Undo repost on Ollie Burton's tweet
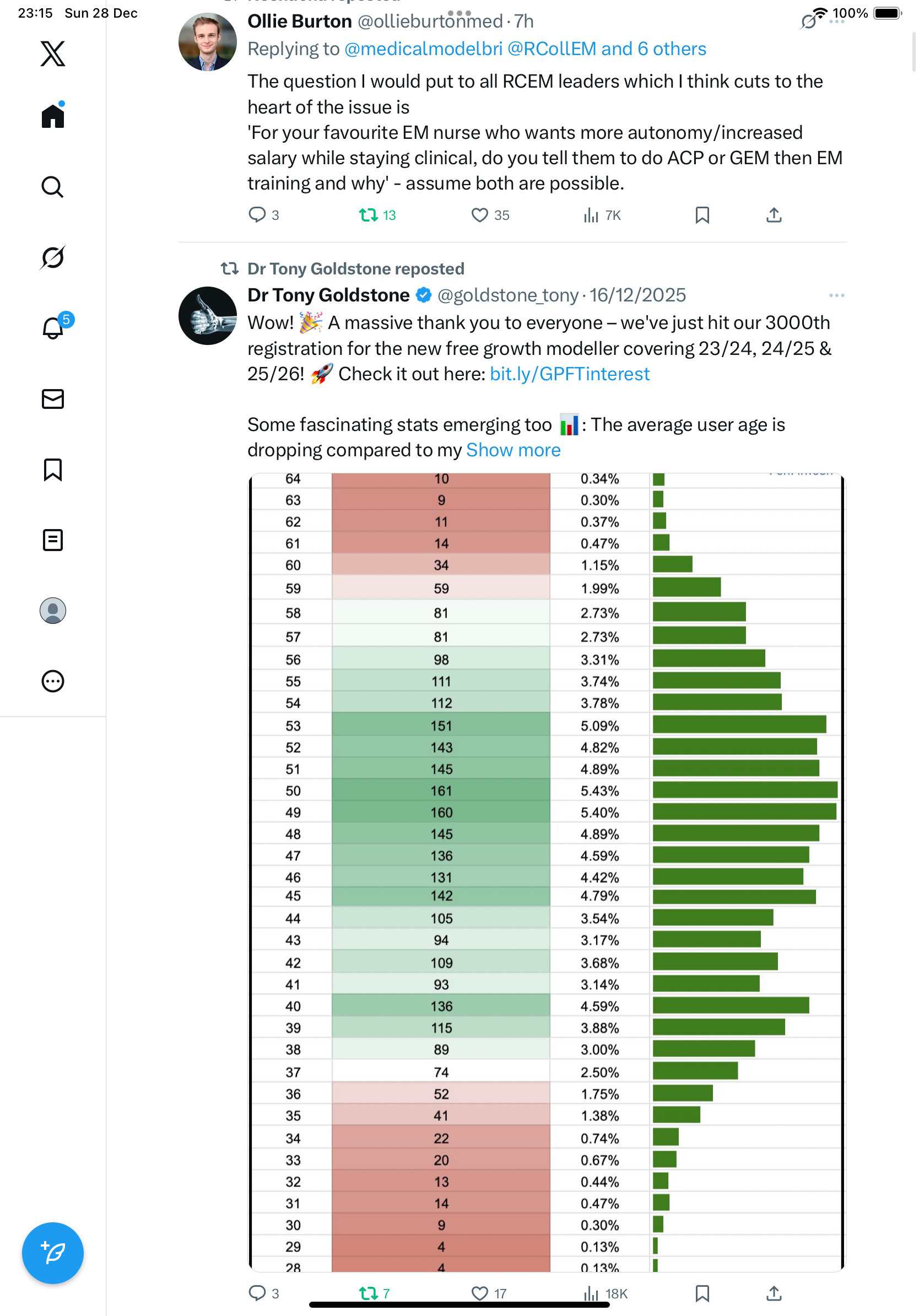The height and width of the screenshot is (1316, 919). point(368,215)
